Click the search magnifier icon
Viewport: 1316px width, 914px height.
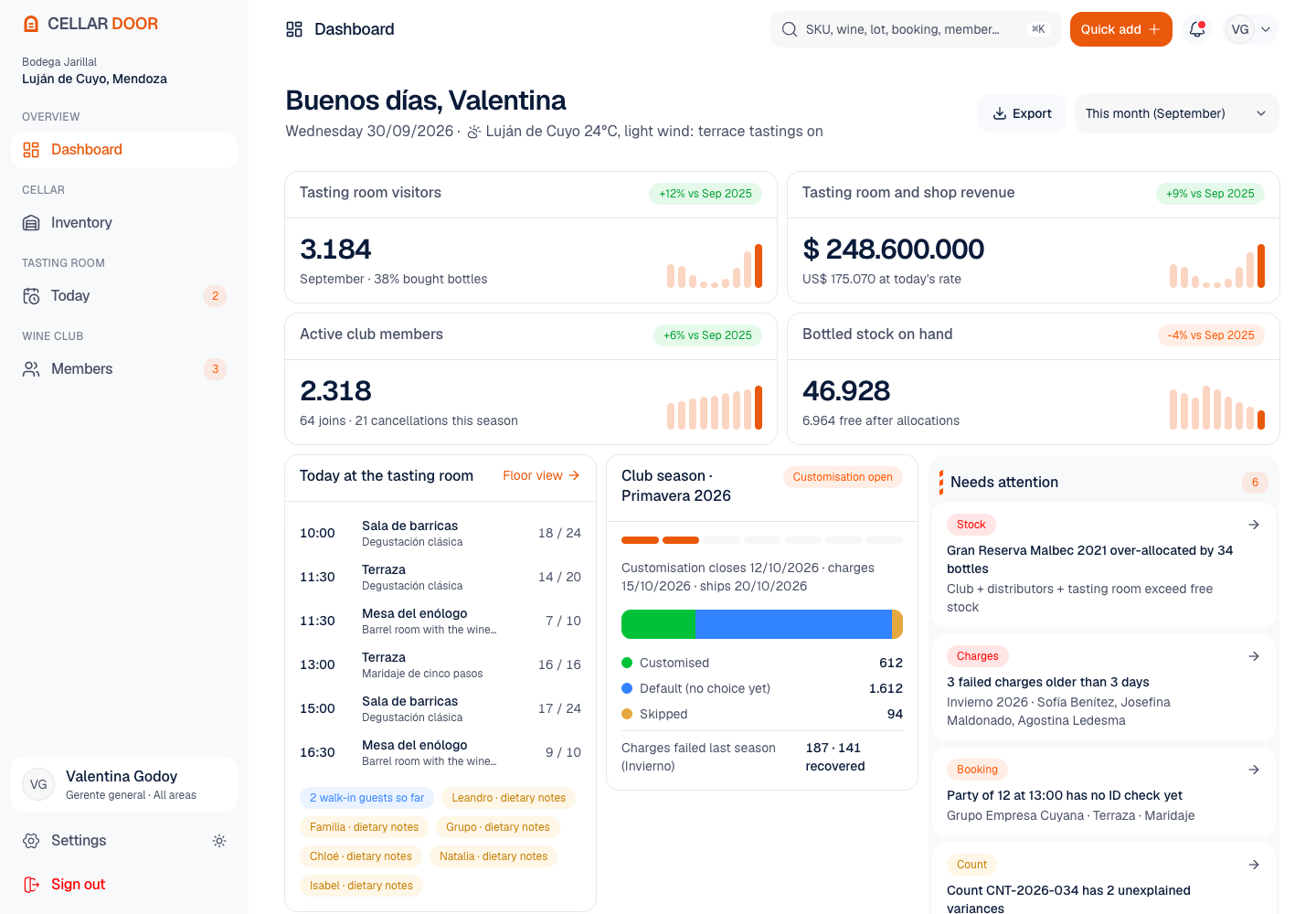click(790, 29)
